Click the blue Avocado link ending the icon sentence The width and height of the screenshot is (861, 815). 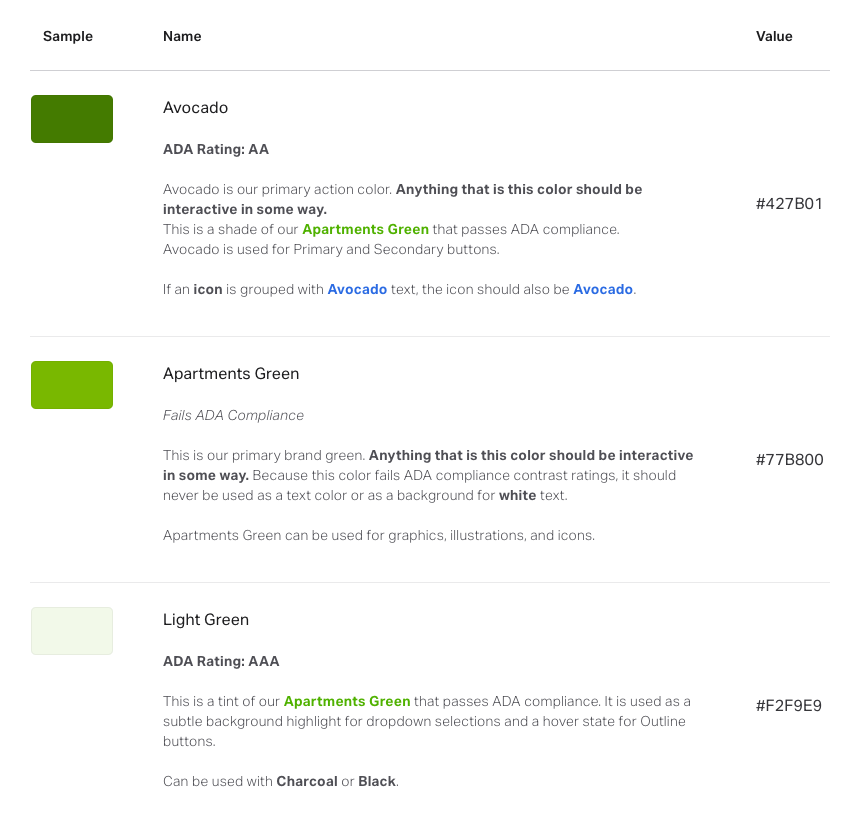point(603,289)
